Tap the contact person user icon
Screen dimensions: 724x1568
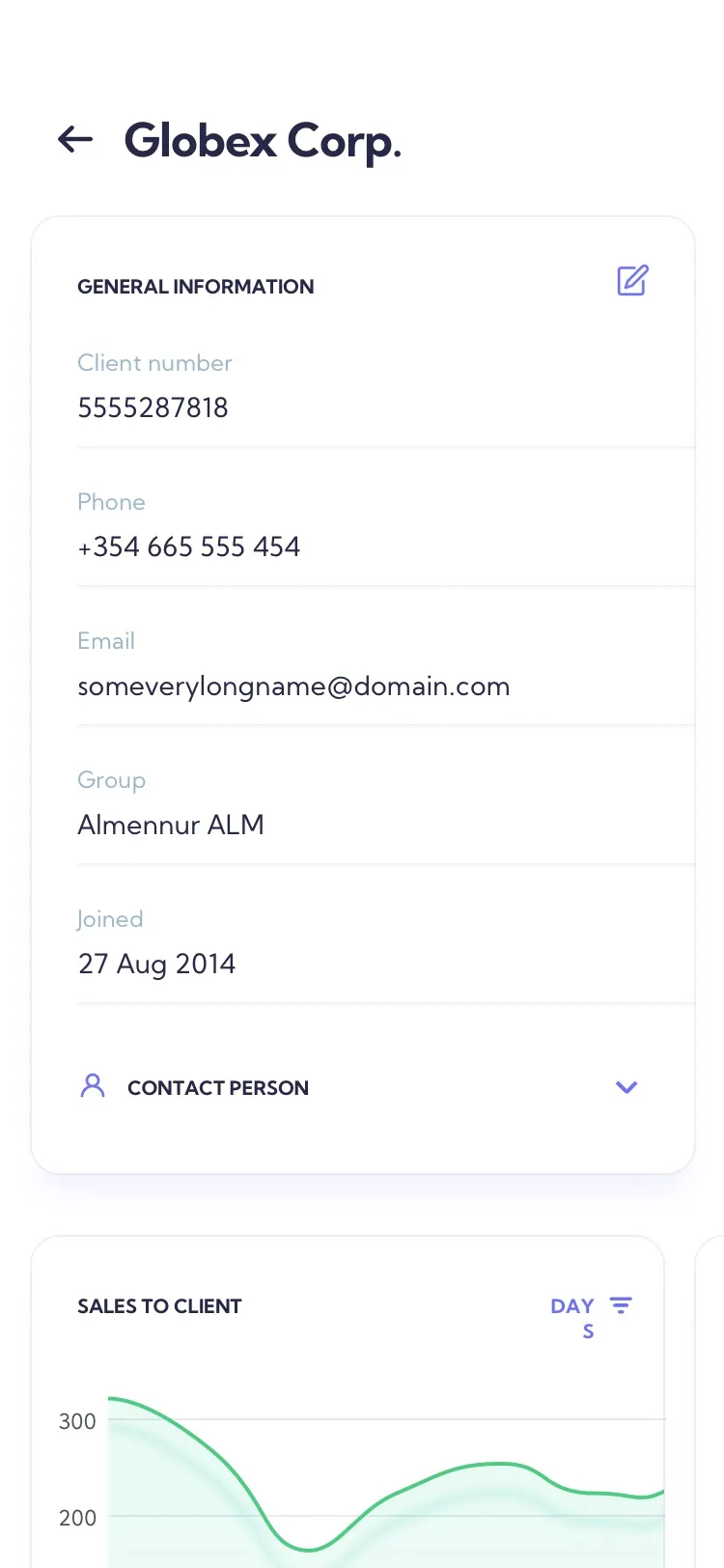pos(93,1086)
